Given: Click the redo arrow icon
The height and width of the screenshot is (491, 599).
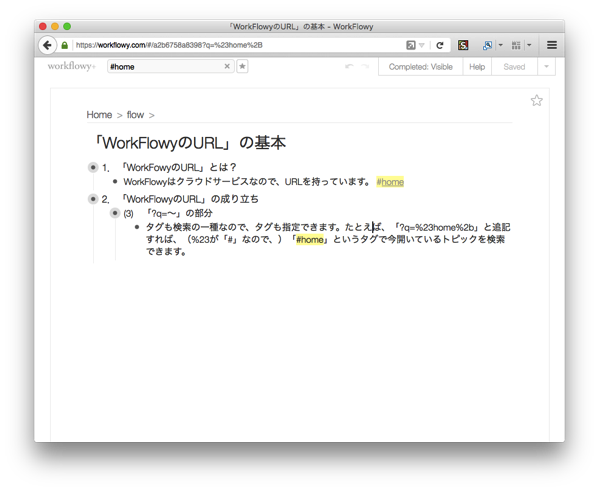Looking at the screenshot, I should (365, 66).
